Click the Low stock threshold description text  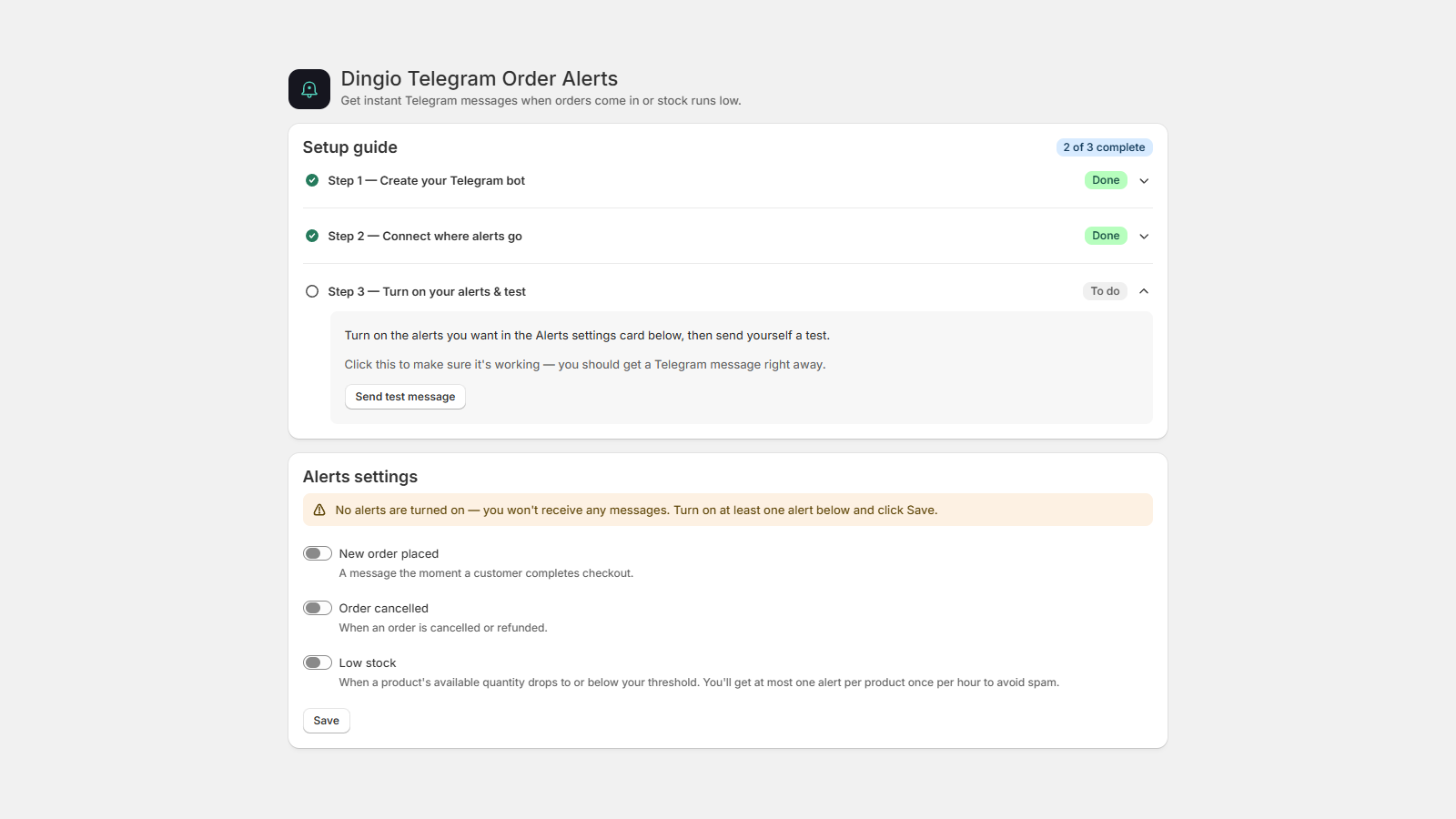tap(699, 682)
